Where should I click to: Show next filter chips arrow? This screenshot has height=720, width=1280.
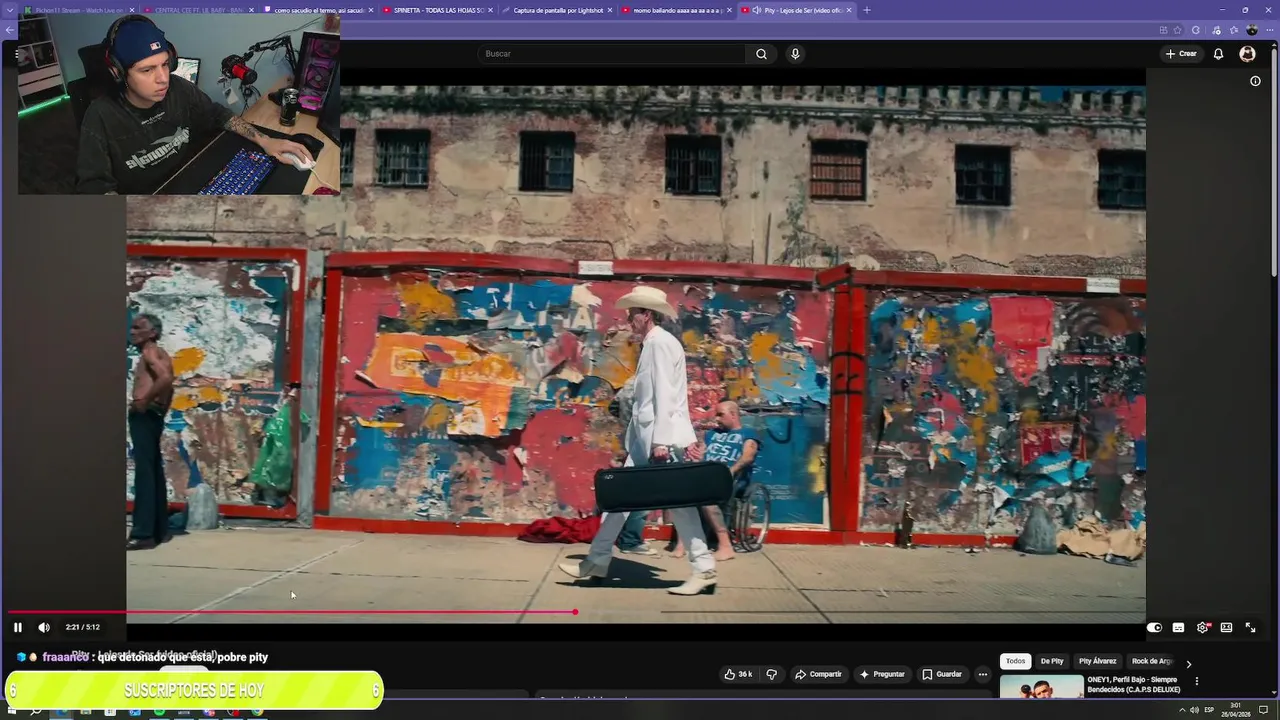(1188, 663)
